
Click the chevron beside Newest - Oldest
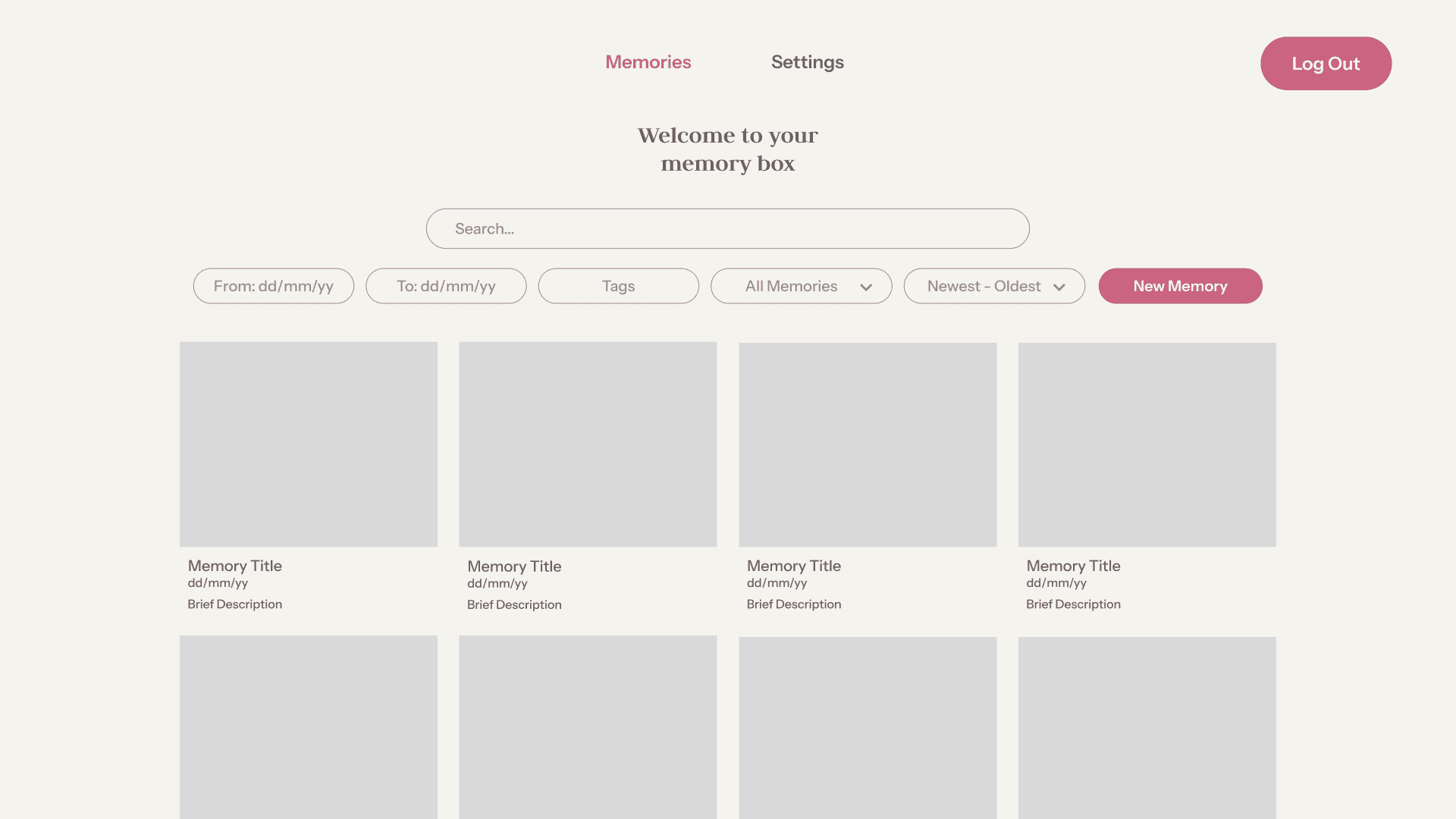click(1059, 287)
